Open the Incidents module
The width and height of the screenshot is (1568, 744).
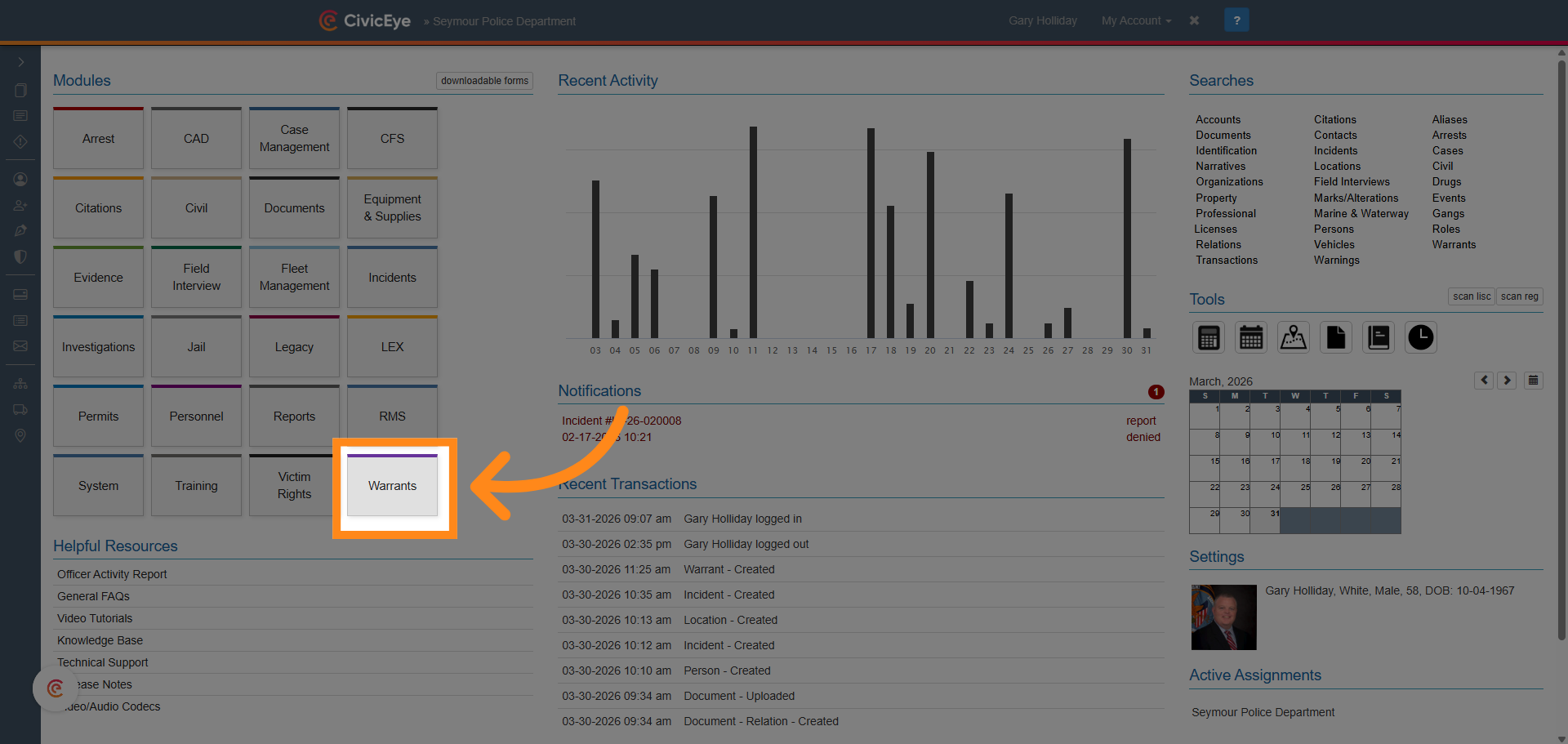pos(393,277)
